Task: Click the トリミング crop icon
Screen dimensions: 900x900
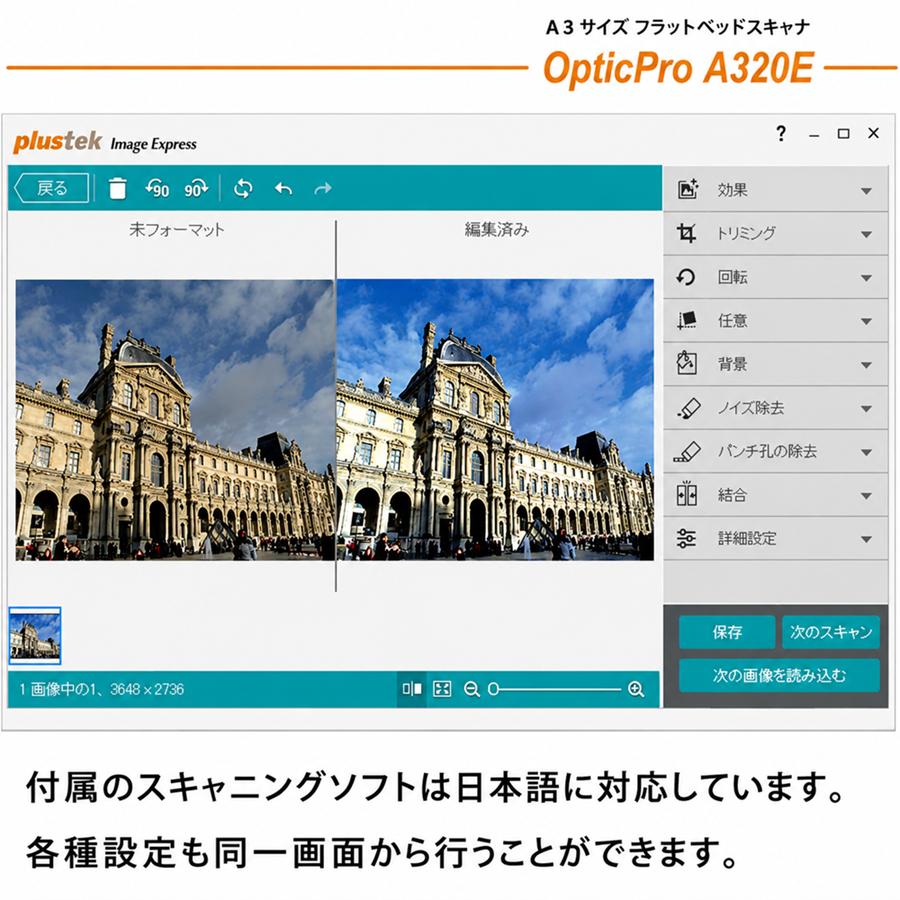Action: click(686, 232)
